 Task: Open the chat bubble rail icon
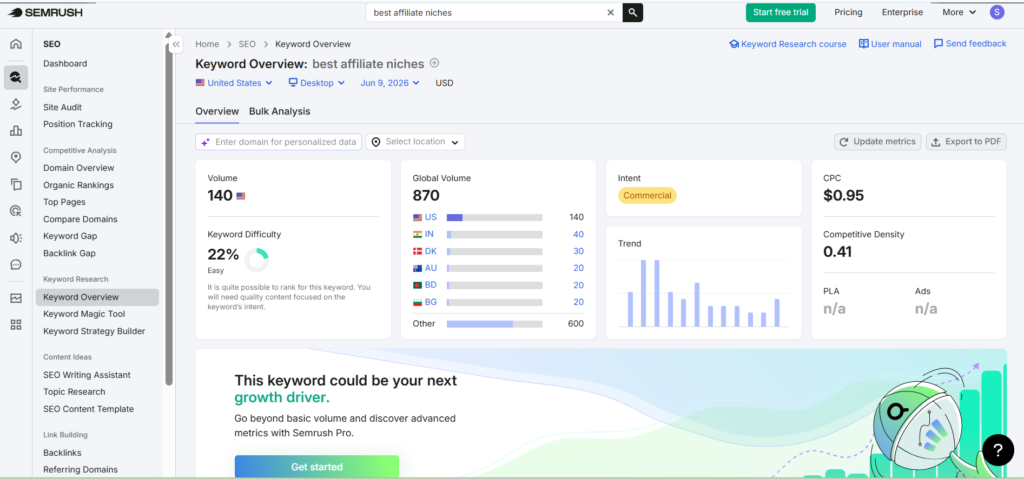point(16,265)
